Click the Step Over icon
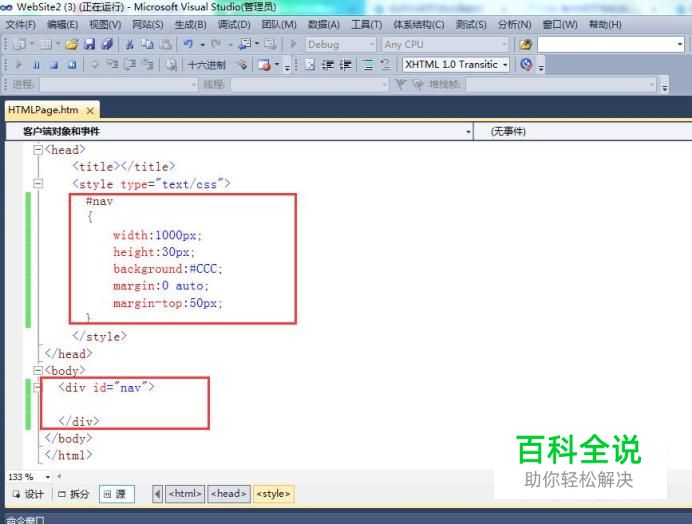This screenshot has height=524, width=692. point(130,65)
